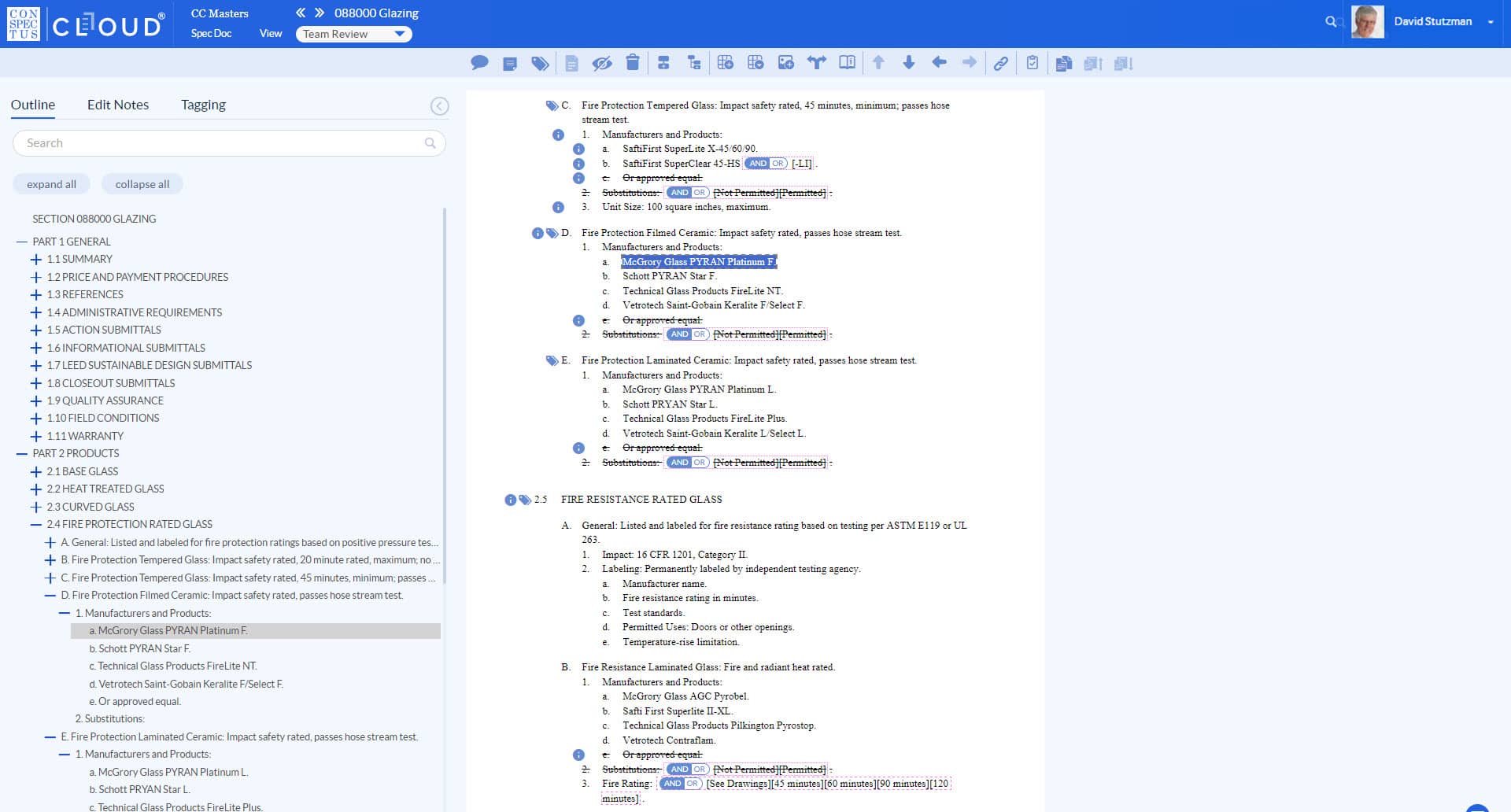
Task: Click the outline panel vertical scrollbar
Action: click(445, 395)
